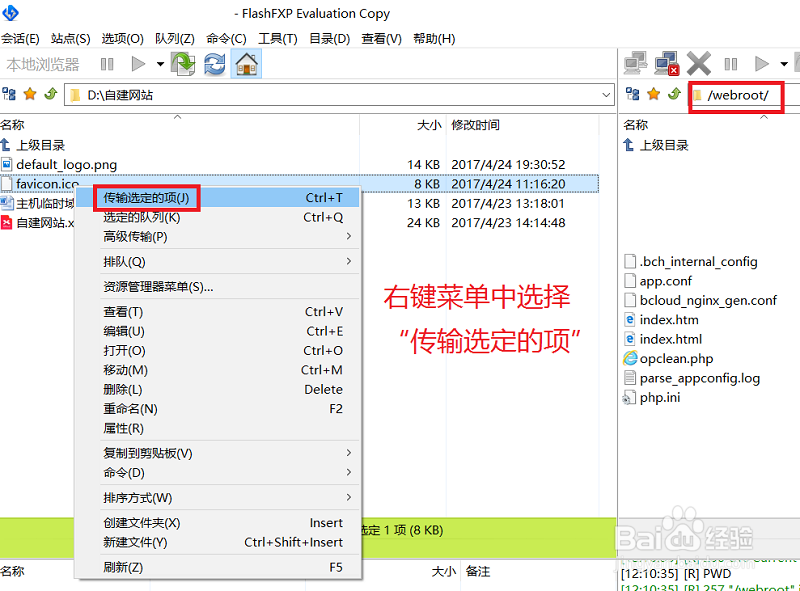Choose 属性(R) in context menu

[218, 428]
